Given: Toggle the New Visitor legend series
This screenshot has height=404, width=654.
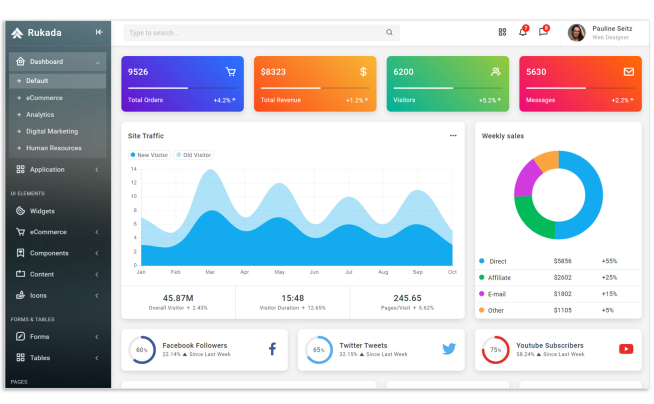Looking at the screenshot, I should pyautogui.click(x=150, y=155).
